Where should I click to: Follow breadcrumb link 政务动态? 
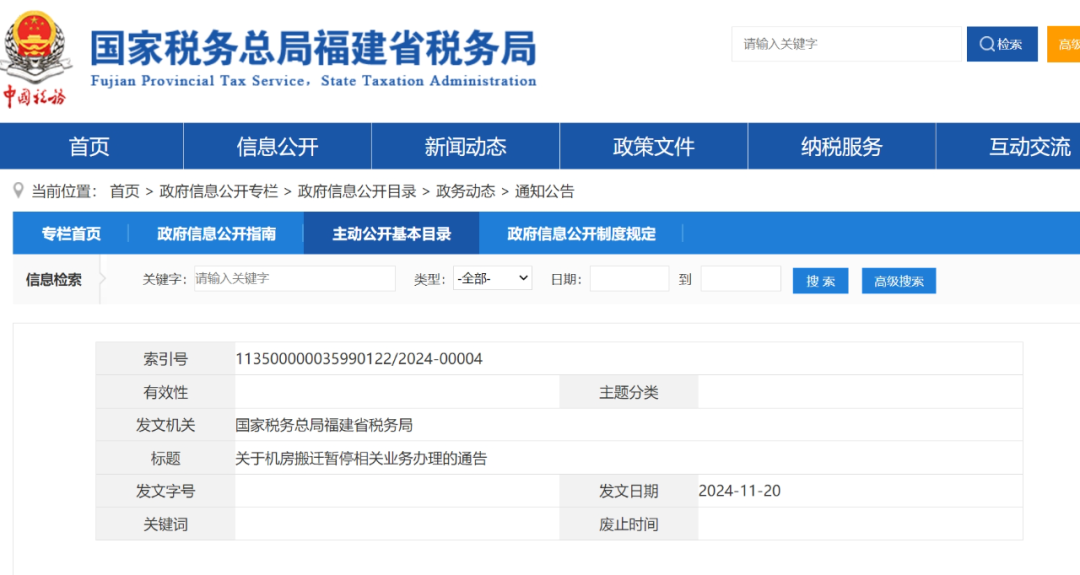[466, 191]
